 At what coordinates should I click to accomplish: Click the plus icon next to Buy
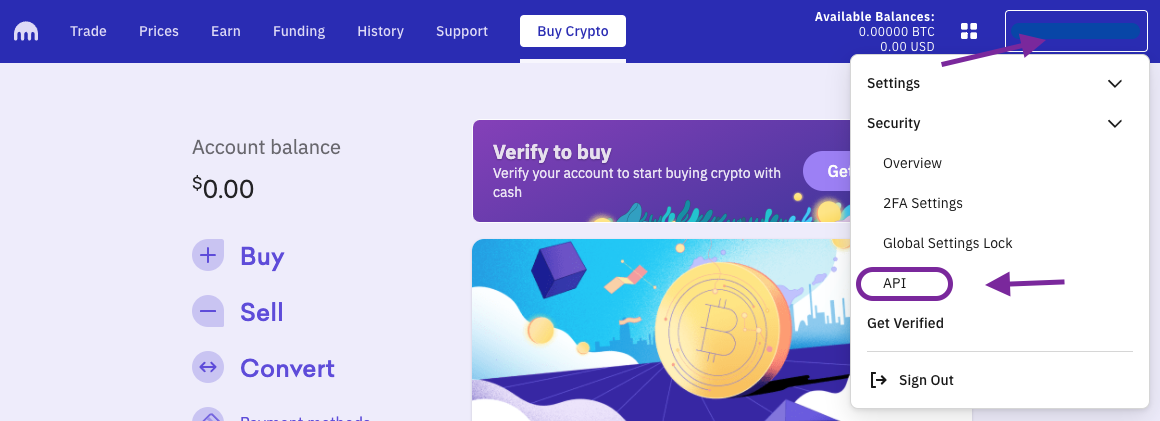coord(208,256)
